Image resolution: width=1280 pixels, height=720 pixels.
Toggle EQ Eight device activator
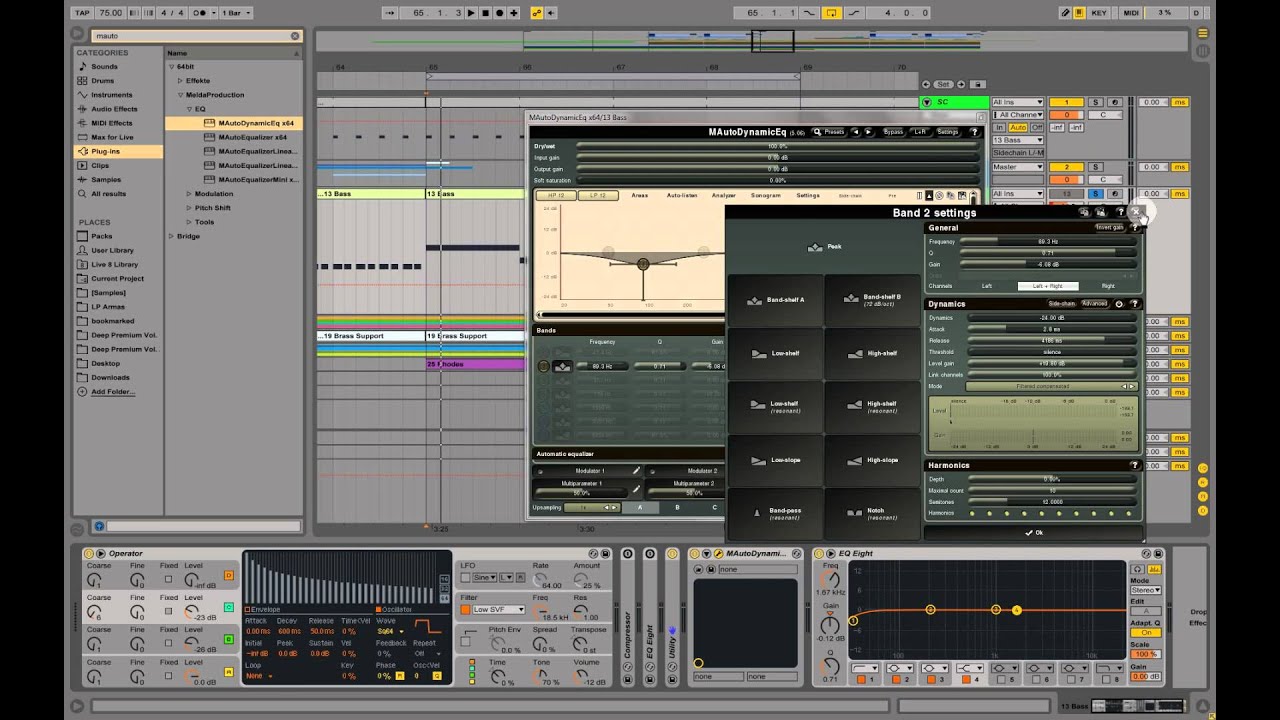[x=818, y=553]
